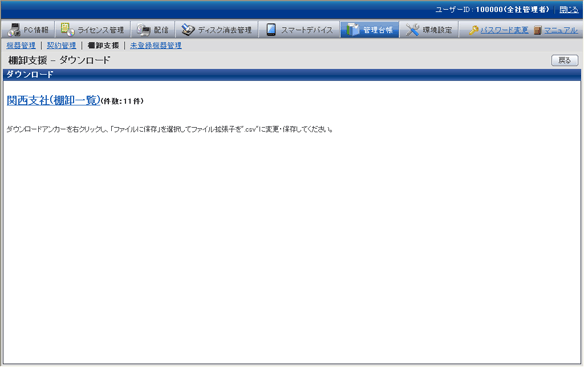Select the スマートデバイス tab
The image size is (584, 367).
tap(299, 30)
